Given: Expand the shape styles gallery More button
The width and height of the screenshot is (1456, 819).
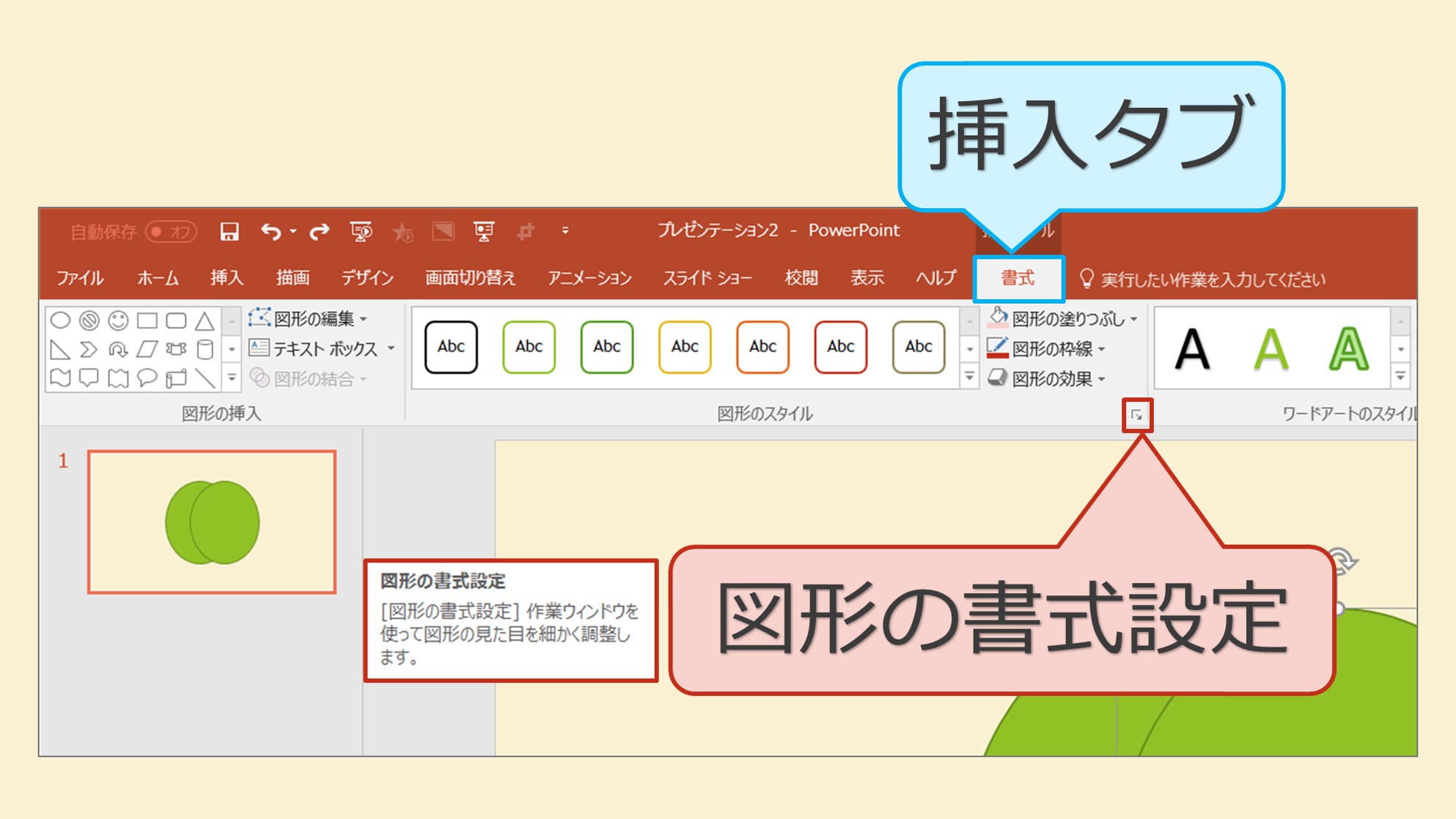Looking at the screenshot, I should (970, 378).
